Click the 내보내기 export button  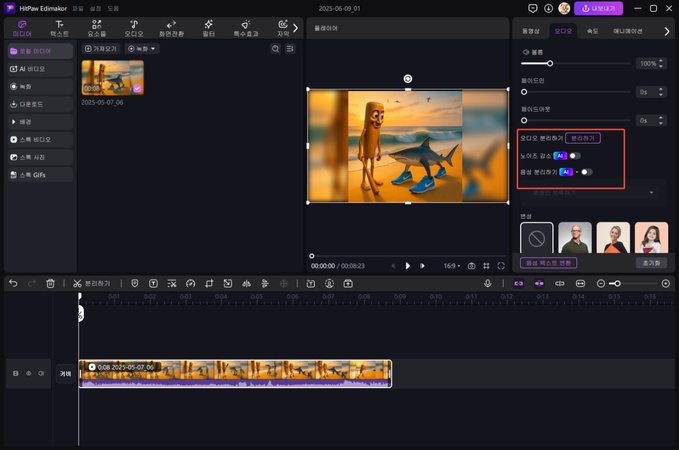pos(598,8)
